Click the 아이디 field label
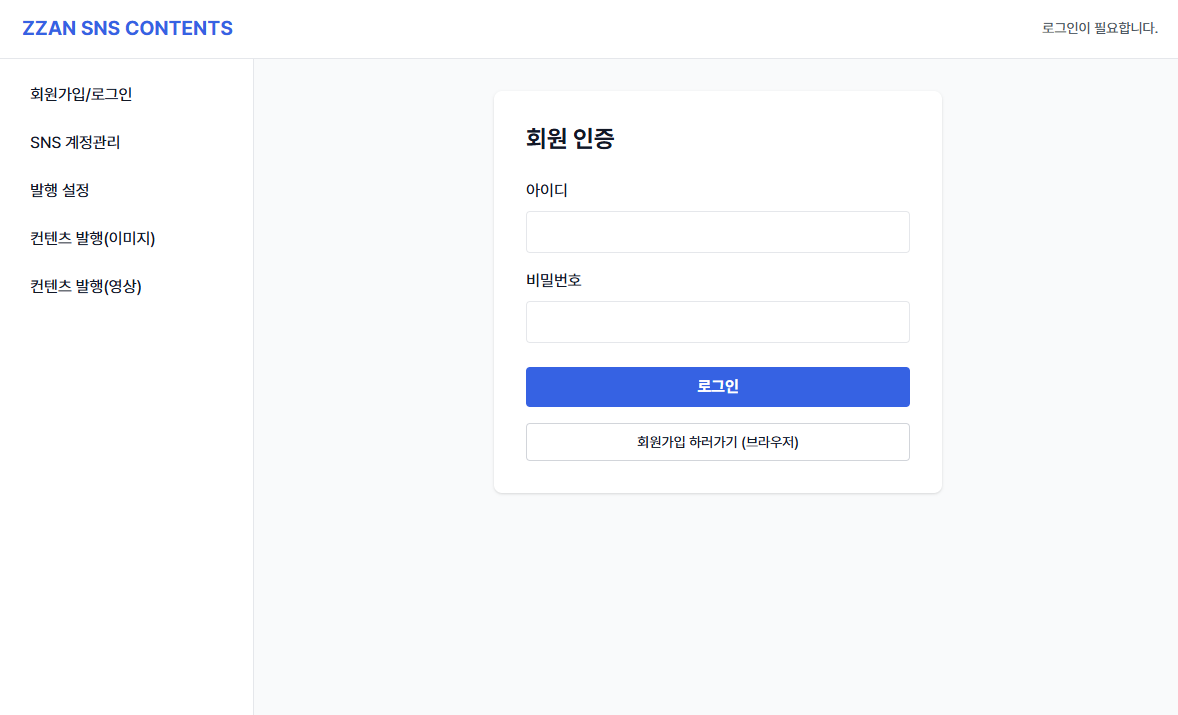The image size is (1178, 715). (x=547, y=190)
